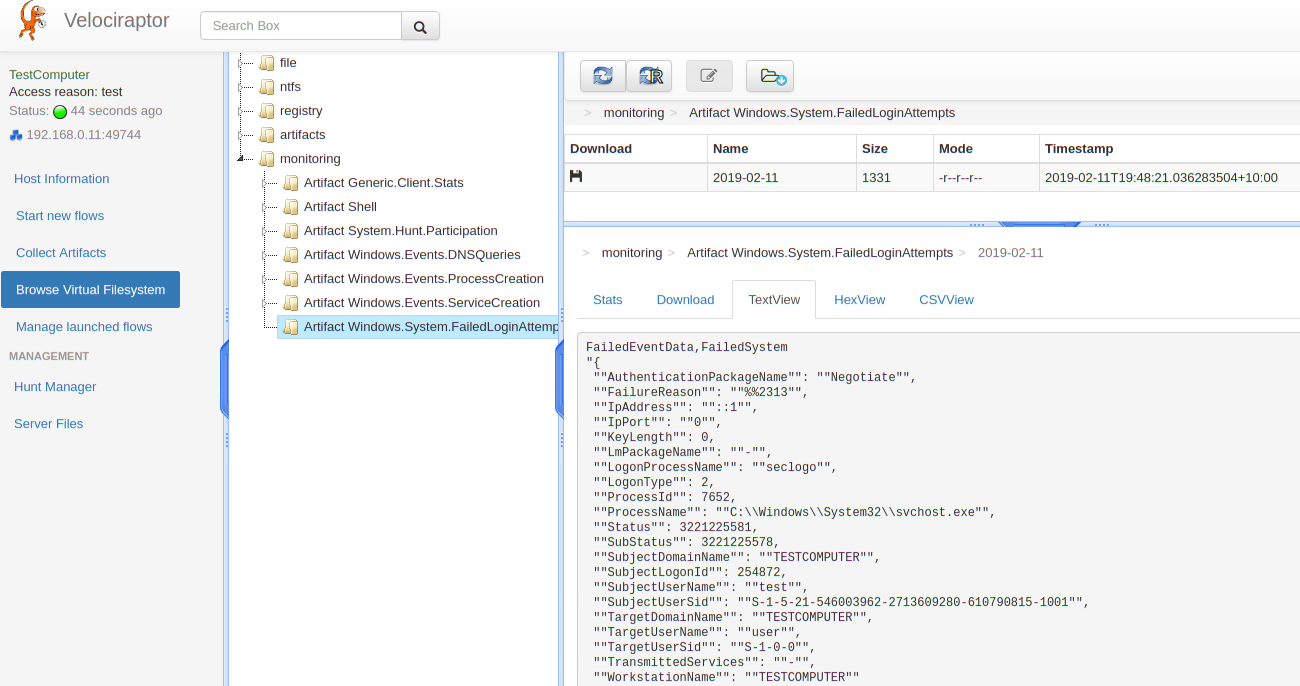Expand the artifacts folder in tree

242,135
